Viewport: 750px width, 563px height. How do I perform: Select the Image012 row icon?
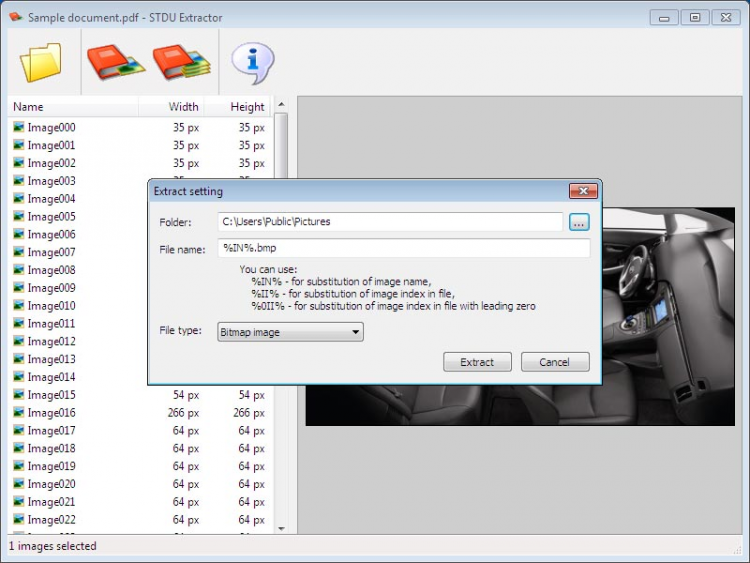pyautogui.click(x=19, y=341)
